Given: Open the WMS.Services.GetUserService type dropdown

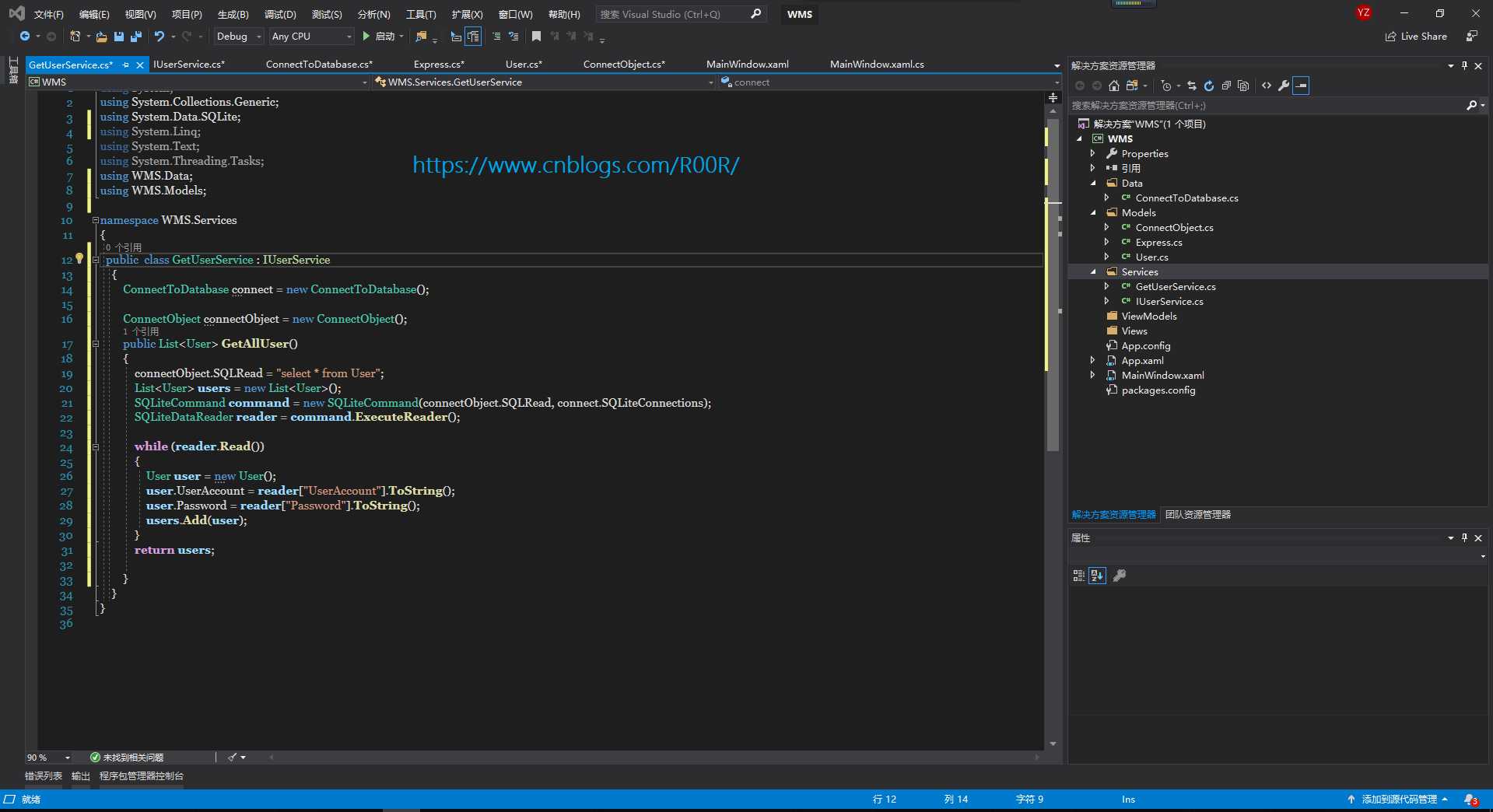Looking at the screenshot, I should (x=543, y=82).
